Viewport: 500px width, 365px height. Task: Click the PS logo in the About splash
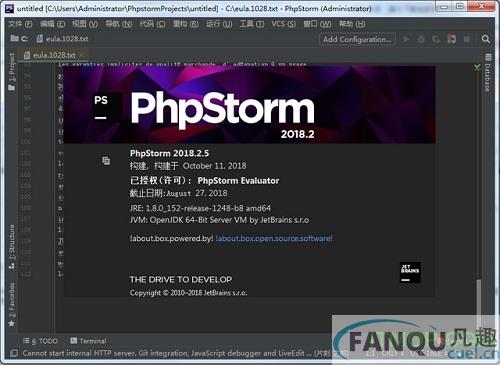click(x=106, y=107)
